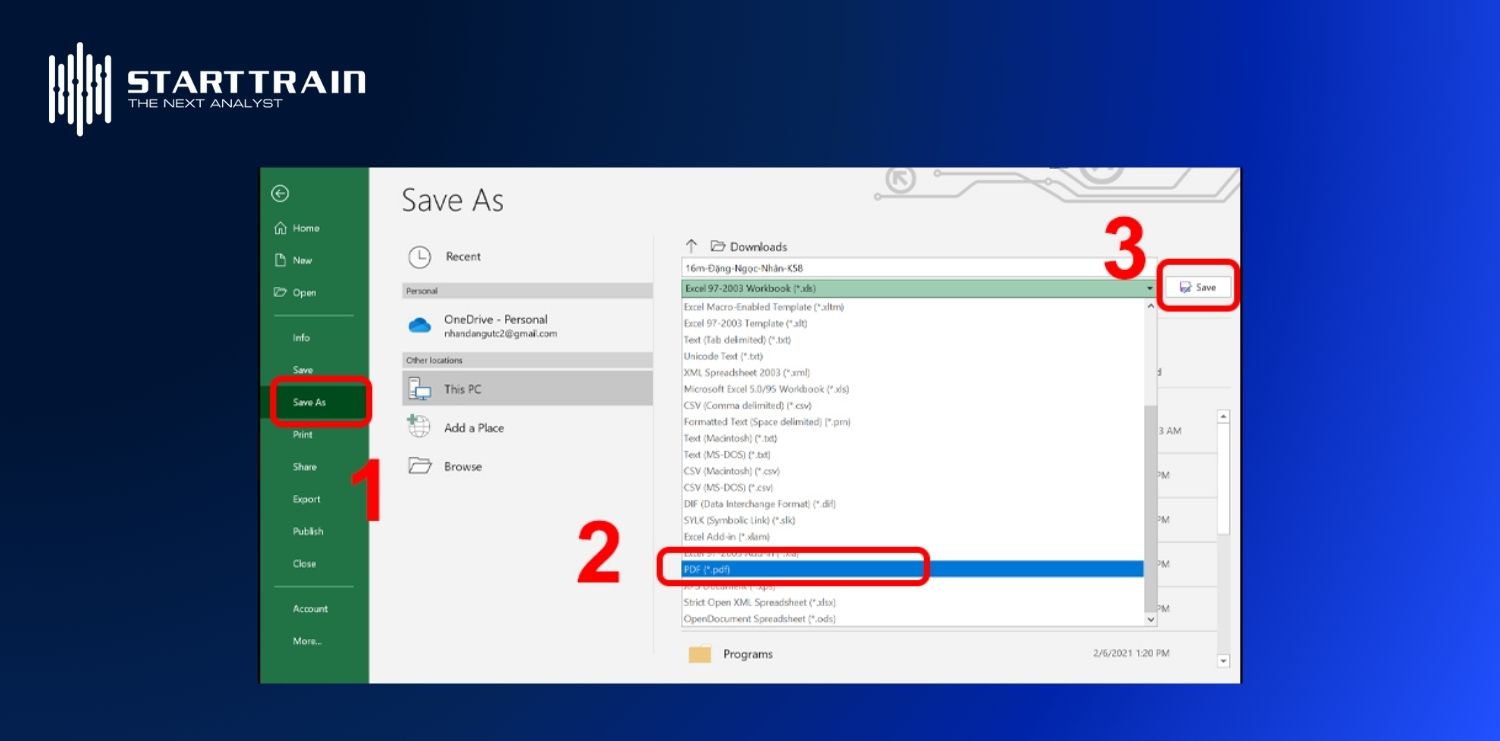Open Save As in the sidebar
The image size is (1500, 741).
[x=309, y=402]
